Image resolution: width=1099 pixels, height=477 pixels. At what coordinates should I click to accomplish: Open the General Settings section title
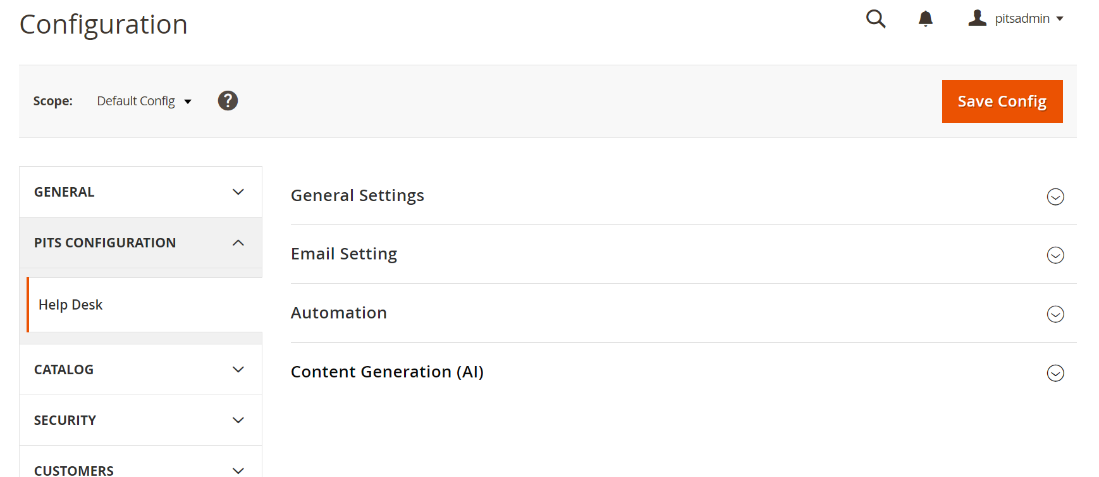point(357,196)
